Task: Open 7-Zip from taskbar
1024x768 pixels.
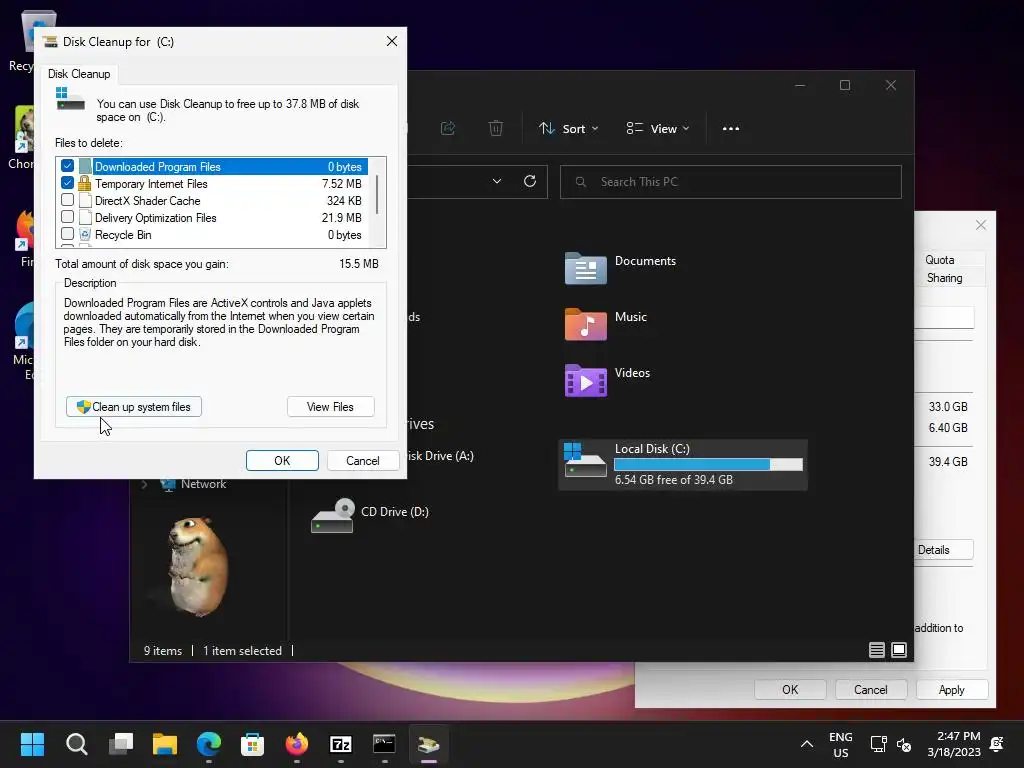Action: pyautogui.click(x=341, y=744)
